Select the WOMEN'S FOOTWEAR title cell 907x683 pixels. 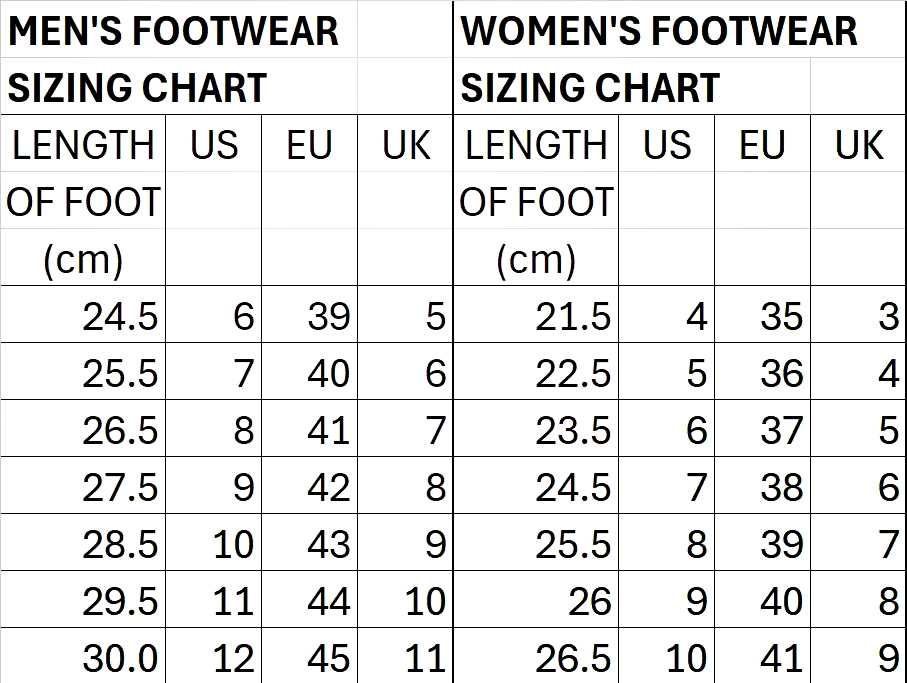tap(658, 31)
